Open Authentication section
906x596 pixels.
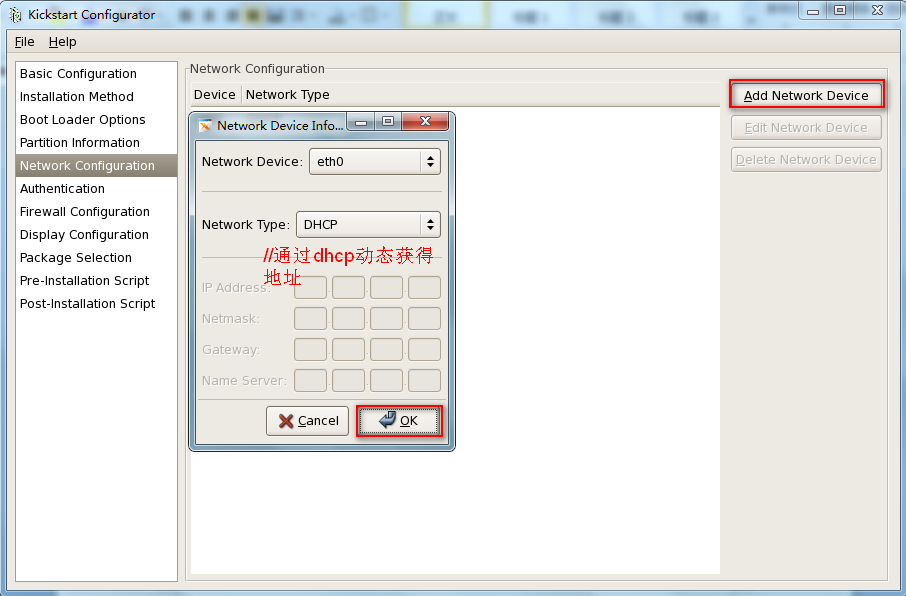tap(96, 188)
